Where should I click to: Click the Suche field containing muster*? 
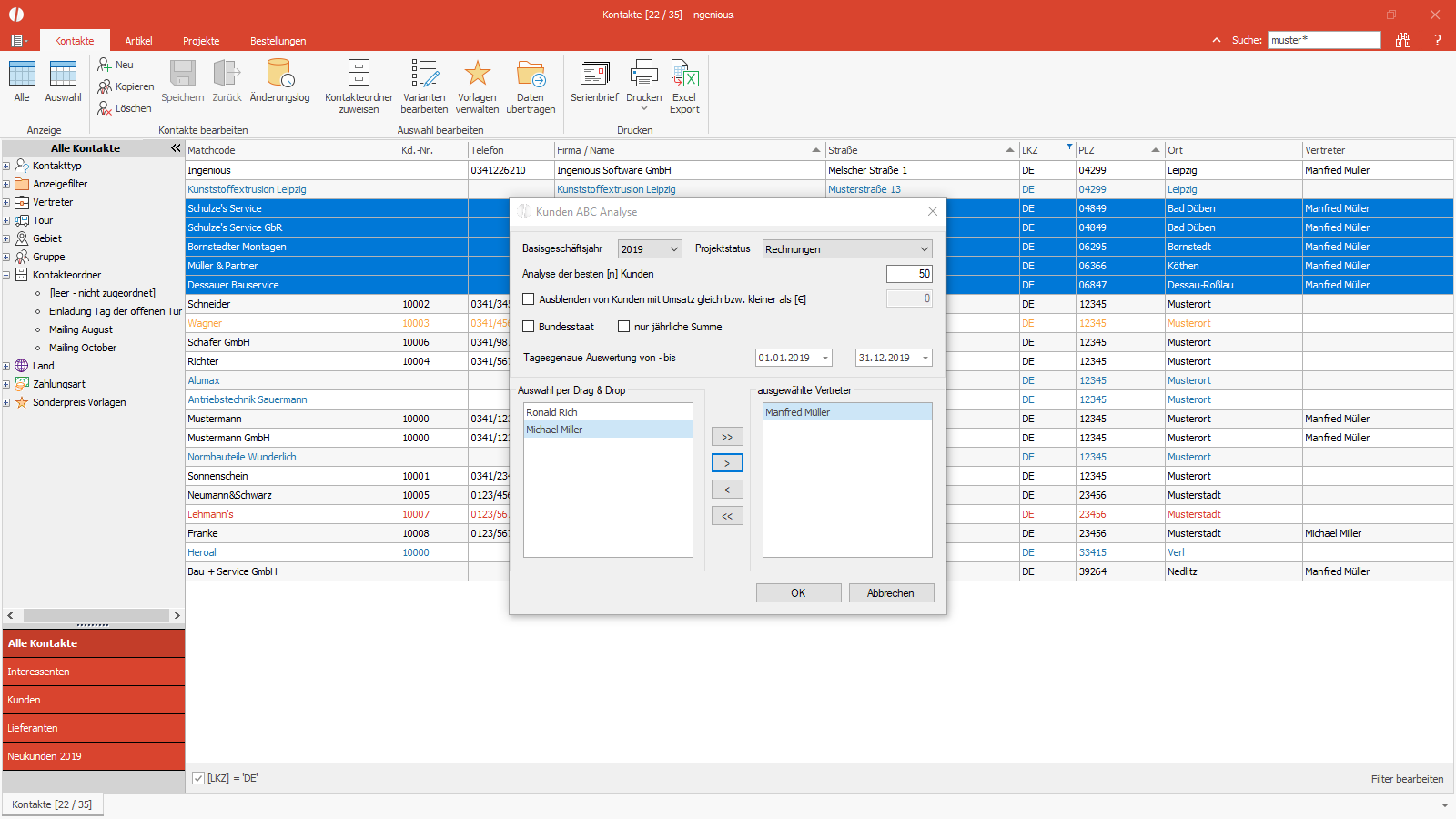pos(1324,40)
